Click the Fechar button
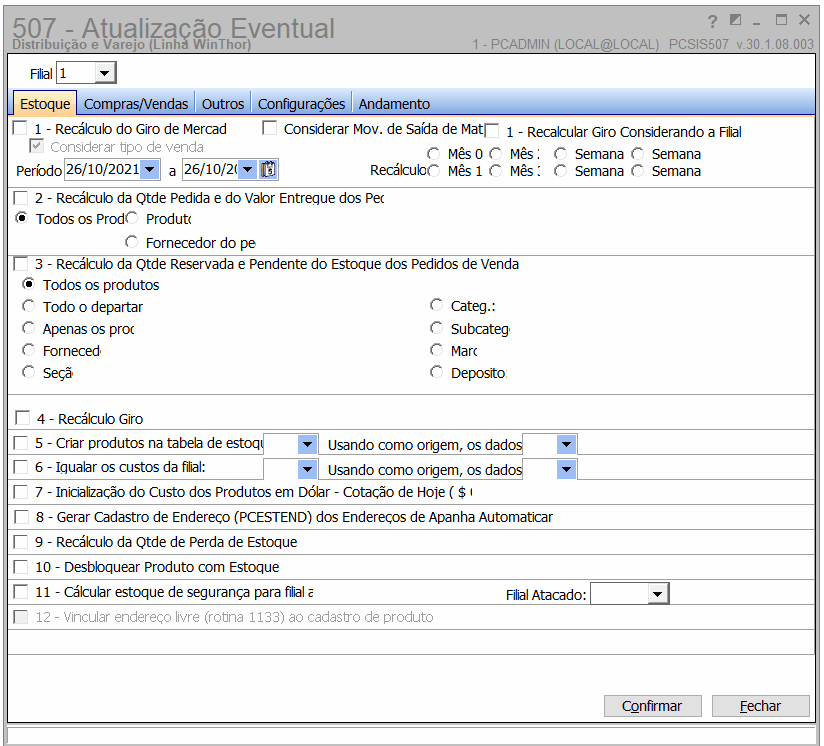The image size is (824, 746). (760, 706)
